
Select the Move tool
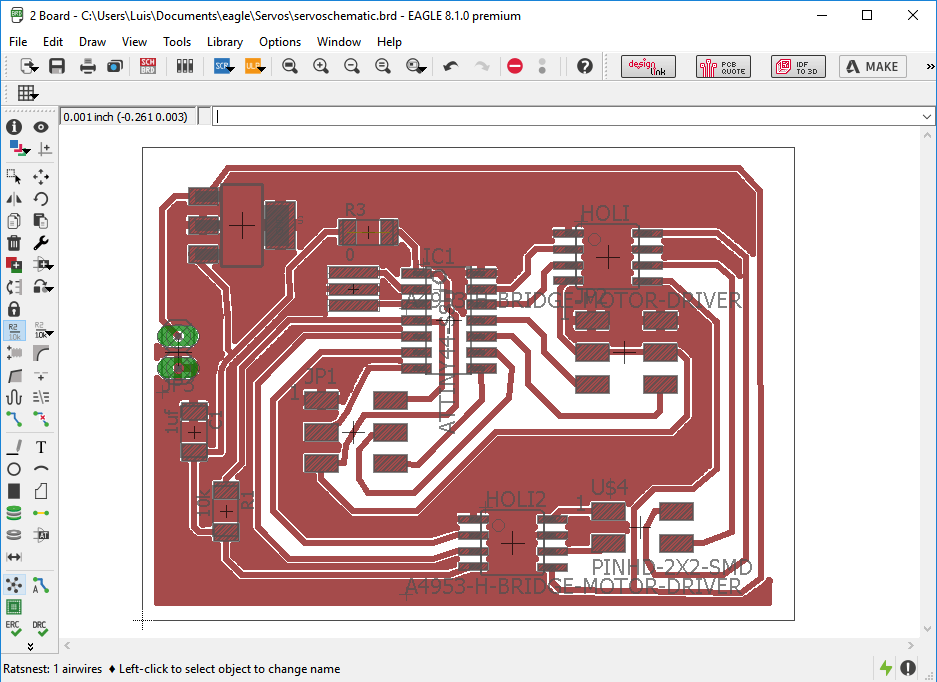pyautogui.click(x=41, y=176)
